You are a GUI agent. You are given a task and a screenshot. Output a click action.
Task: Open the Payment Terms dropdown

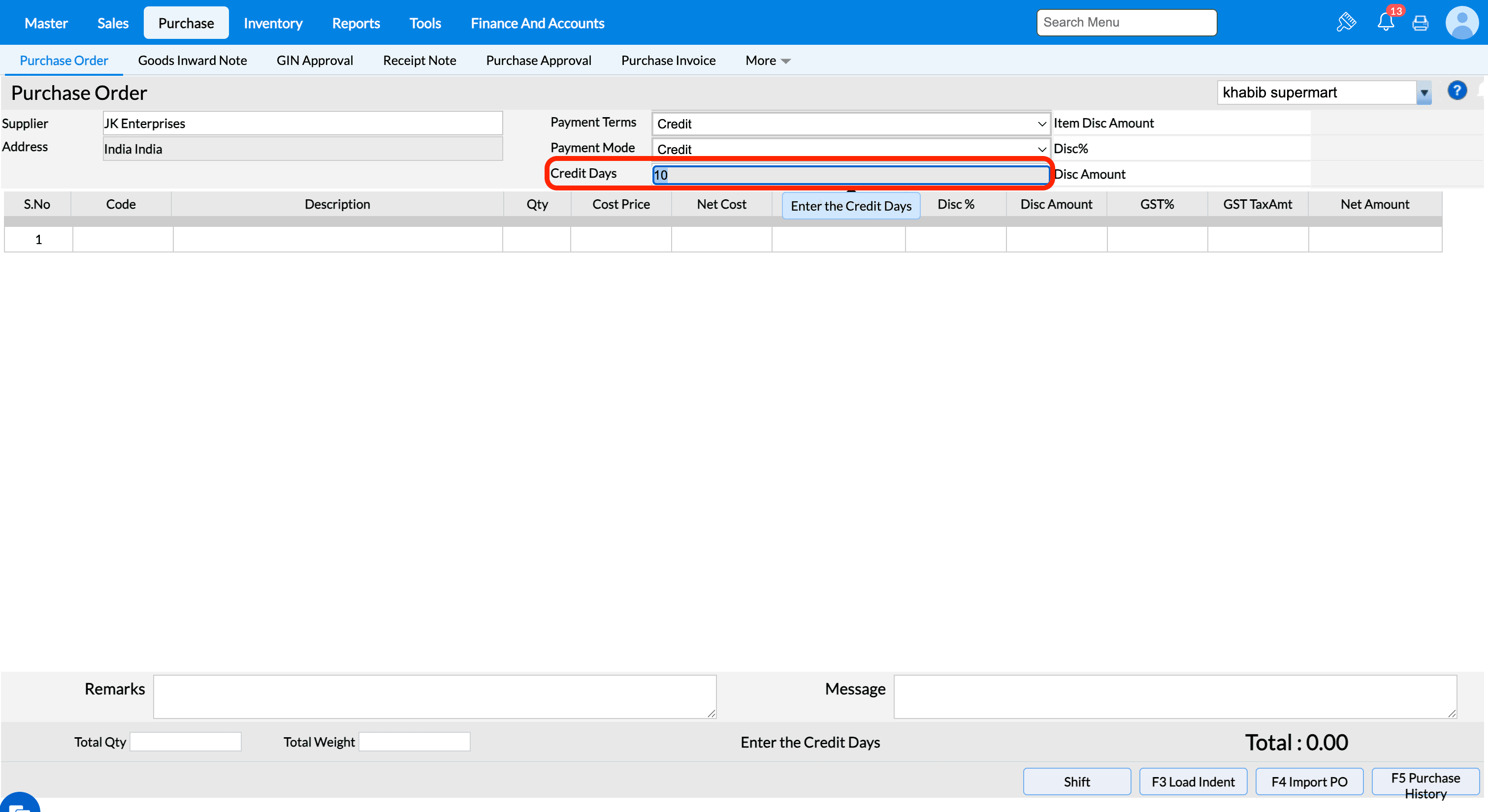tap(850, 124)
